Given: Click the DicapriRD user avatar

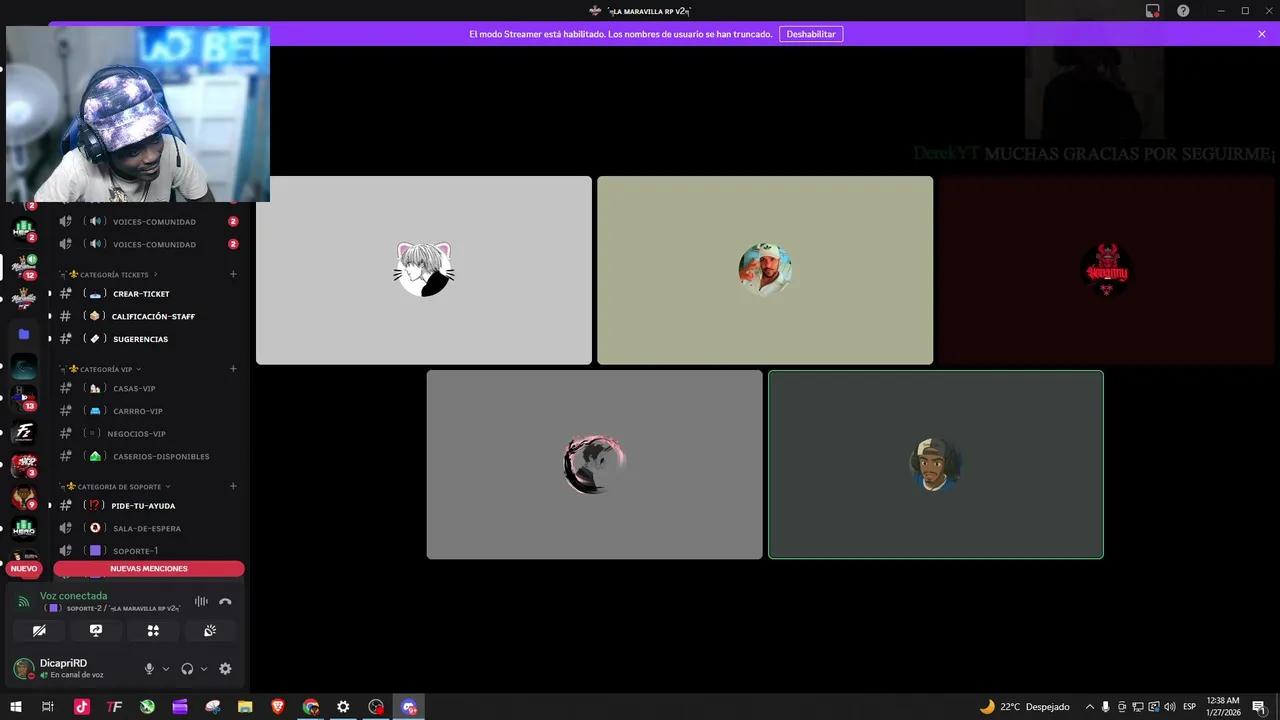Looking at the screenshot, I should coord(22,668).
